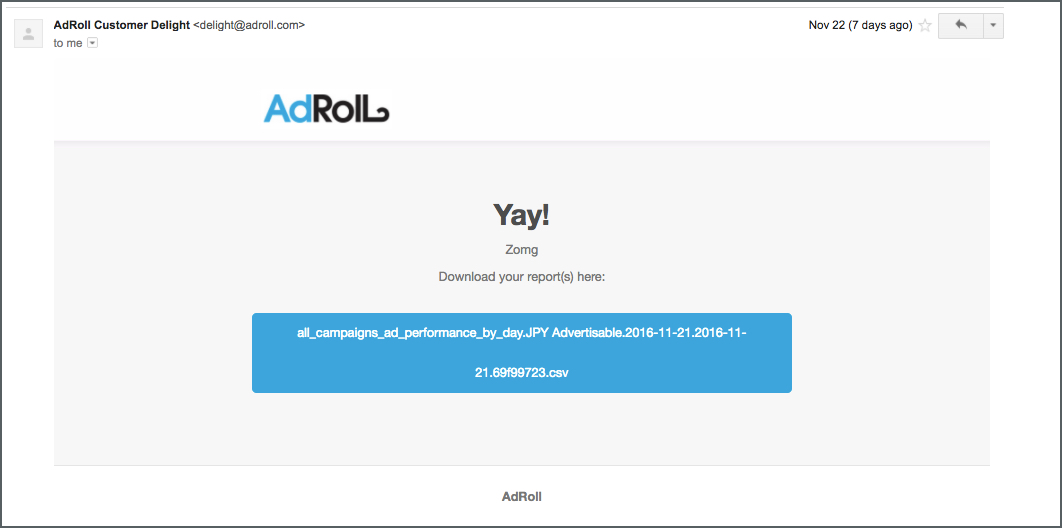Star this AdRoll email

coord(925,26)
